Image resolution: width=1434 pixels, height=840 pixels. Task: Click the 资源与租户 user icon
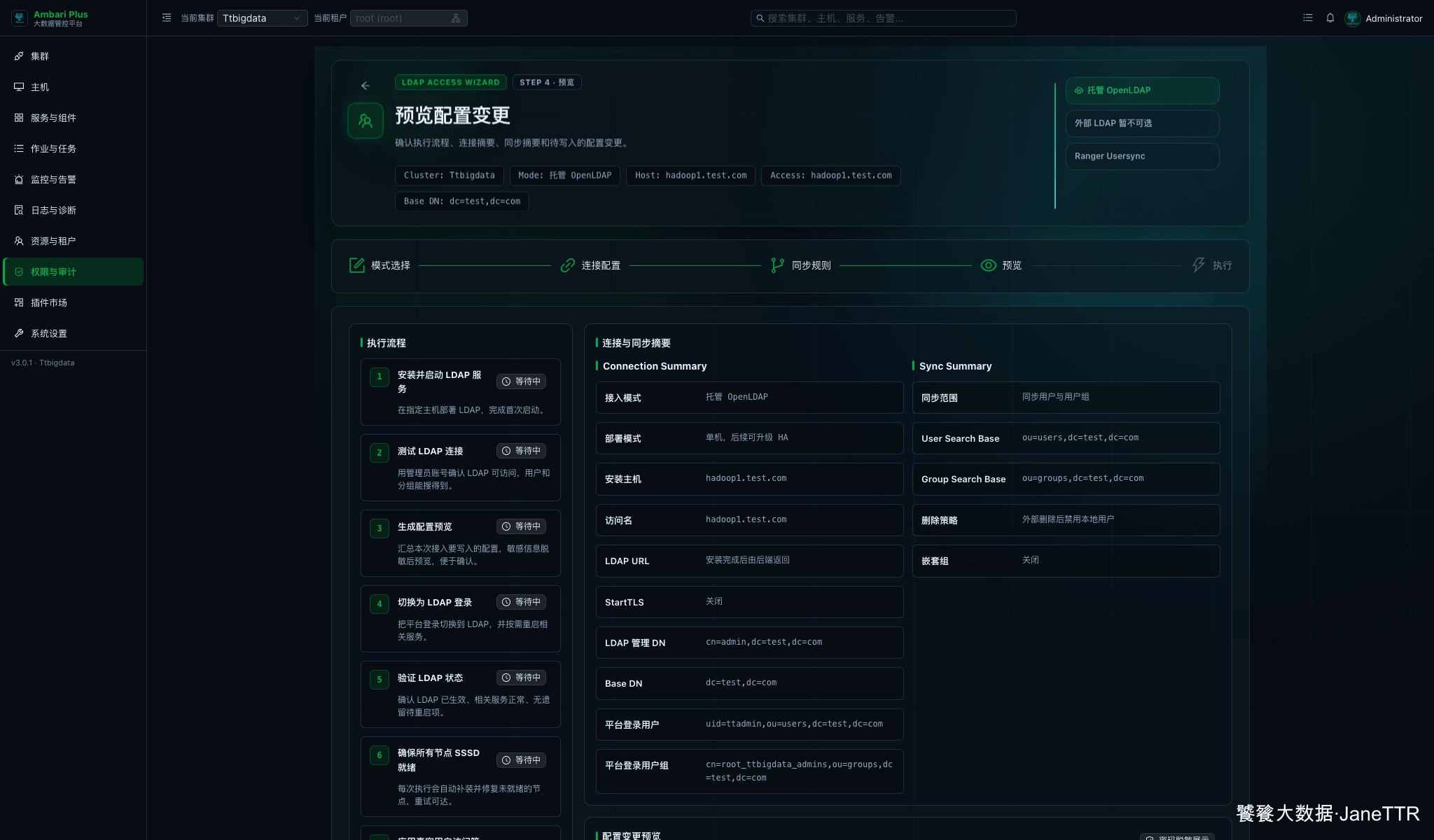[x=19, y=241]
